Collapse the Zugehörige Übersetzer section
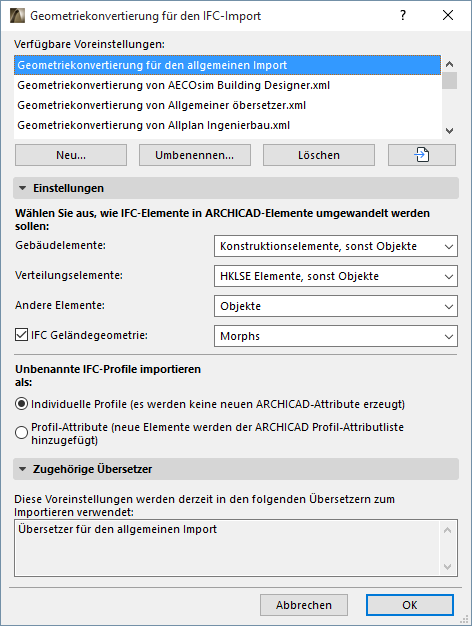The height and width of the screenshot is (626, 472). [23, 469]
